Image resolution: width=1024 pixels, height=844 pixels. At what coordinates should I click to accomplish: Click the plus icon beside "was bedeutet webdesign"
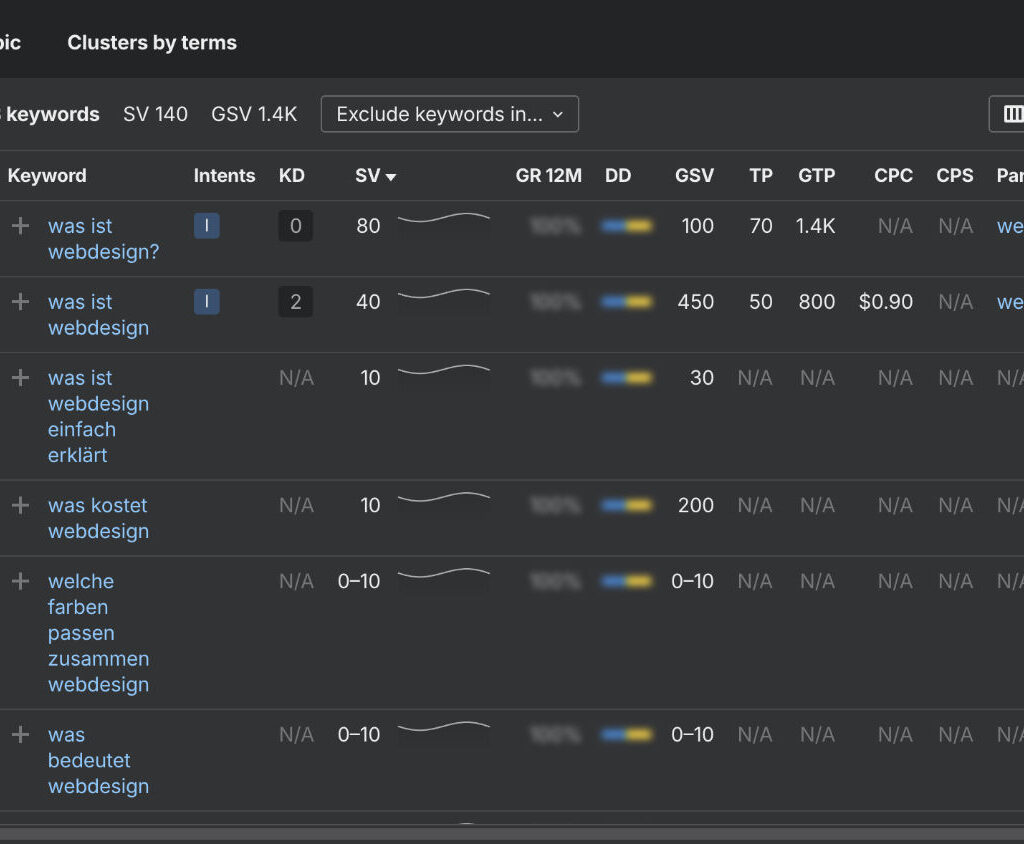pyautogui.click(x=20, y=734)
